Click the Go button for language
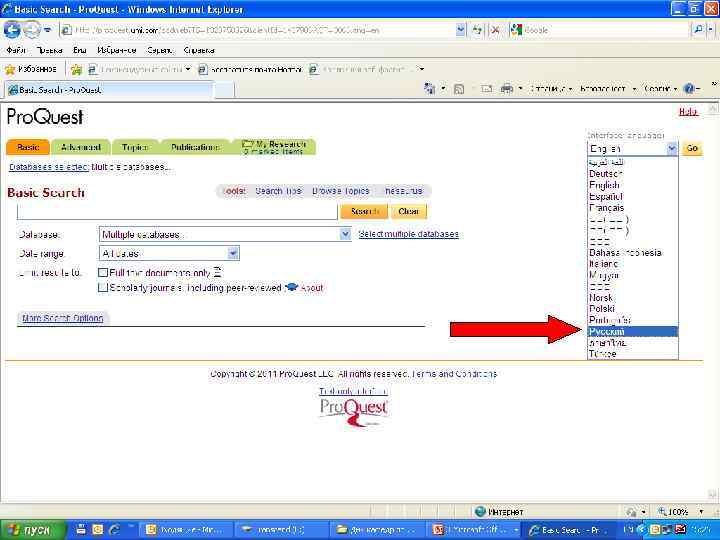This screenshot has height=540, width=720. point(692,148)
